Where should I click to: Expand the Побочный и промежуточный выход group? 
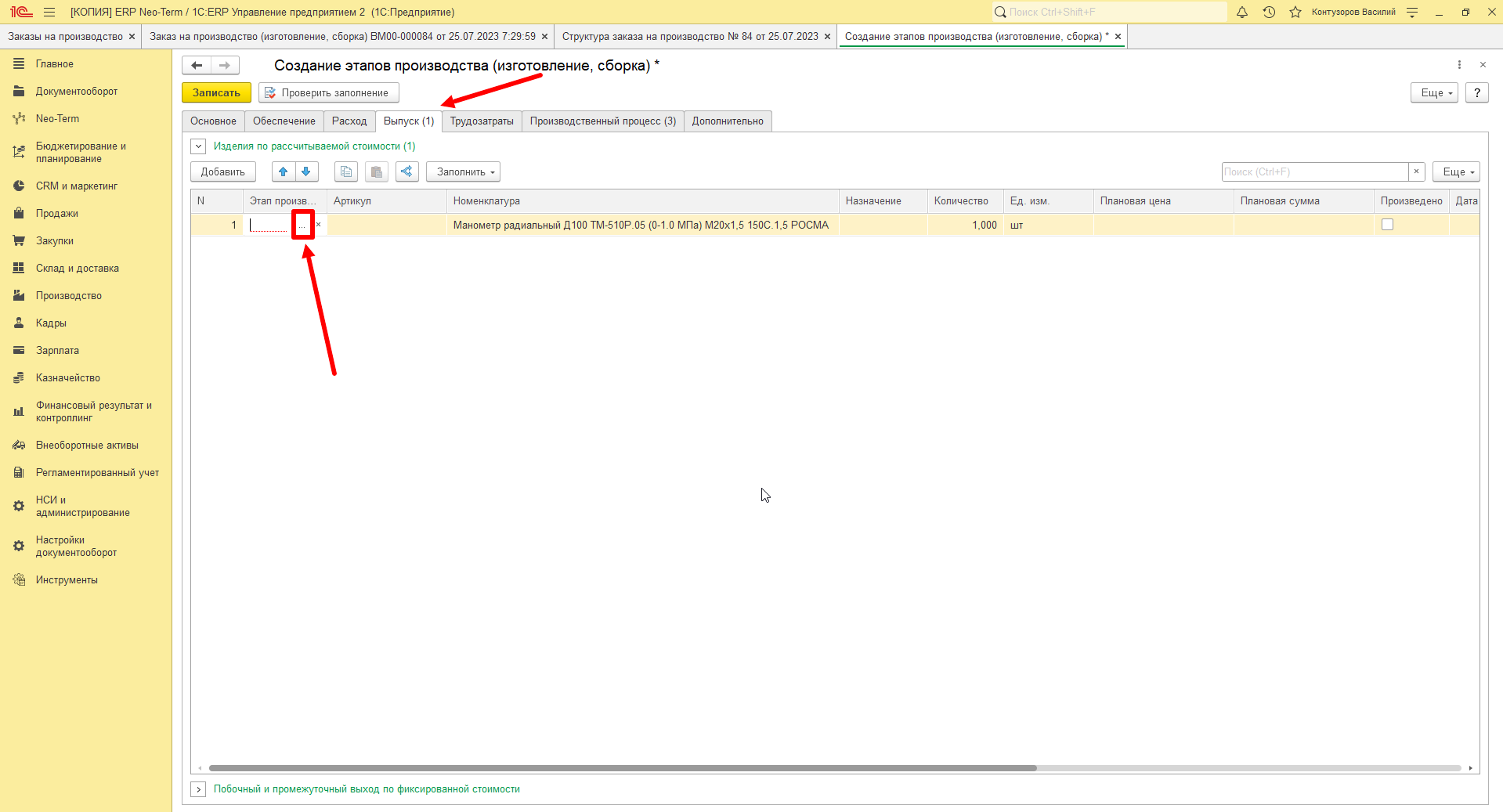pyautogui.click(x=198, y=789)
